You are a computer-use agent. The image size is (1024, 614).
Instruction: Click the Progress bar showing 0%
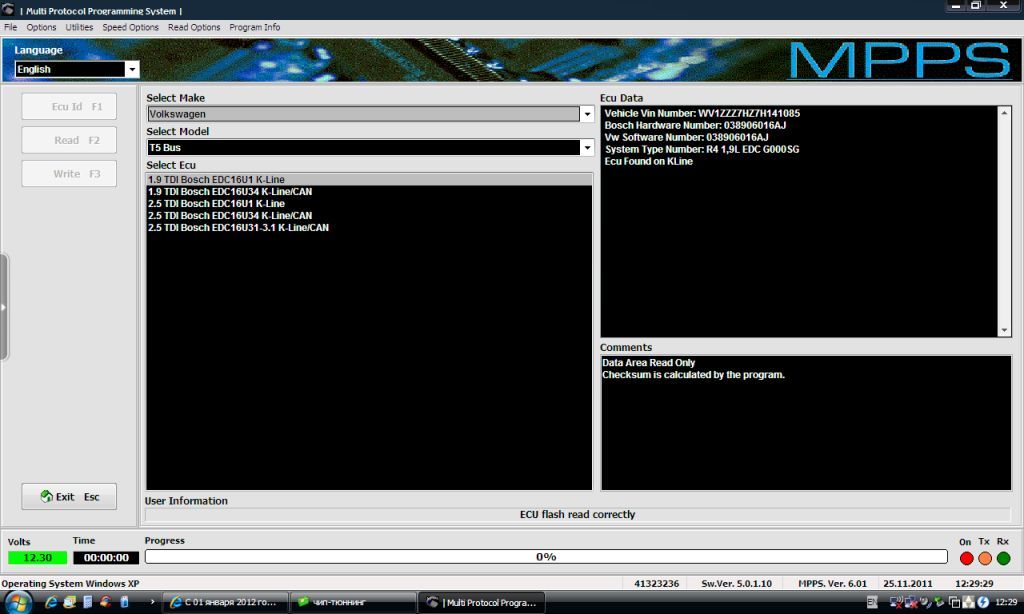[x=546, y=557]
